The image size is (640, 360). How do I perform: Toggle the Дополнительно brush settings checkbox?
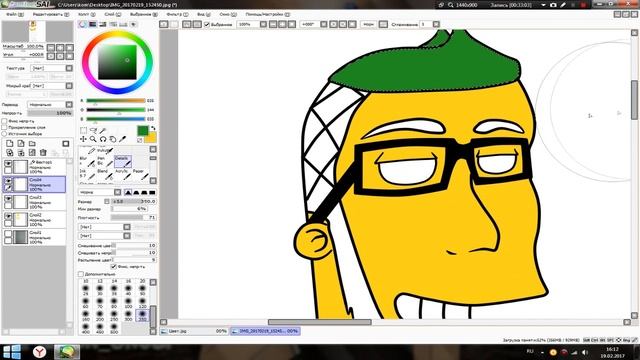click(81, 274)
